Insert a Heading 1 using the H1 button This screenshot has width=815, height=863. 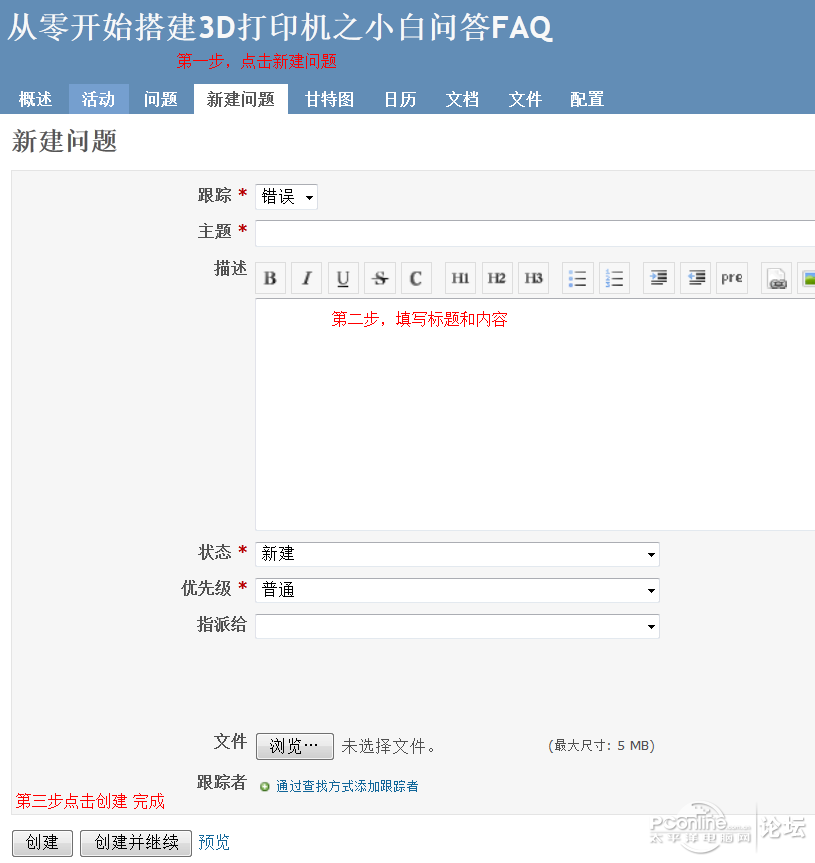pyautogui.click(x=460, y=278)
